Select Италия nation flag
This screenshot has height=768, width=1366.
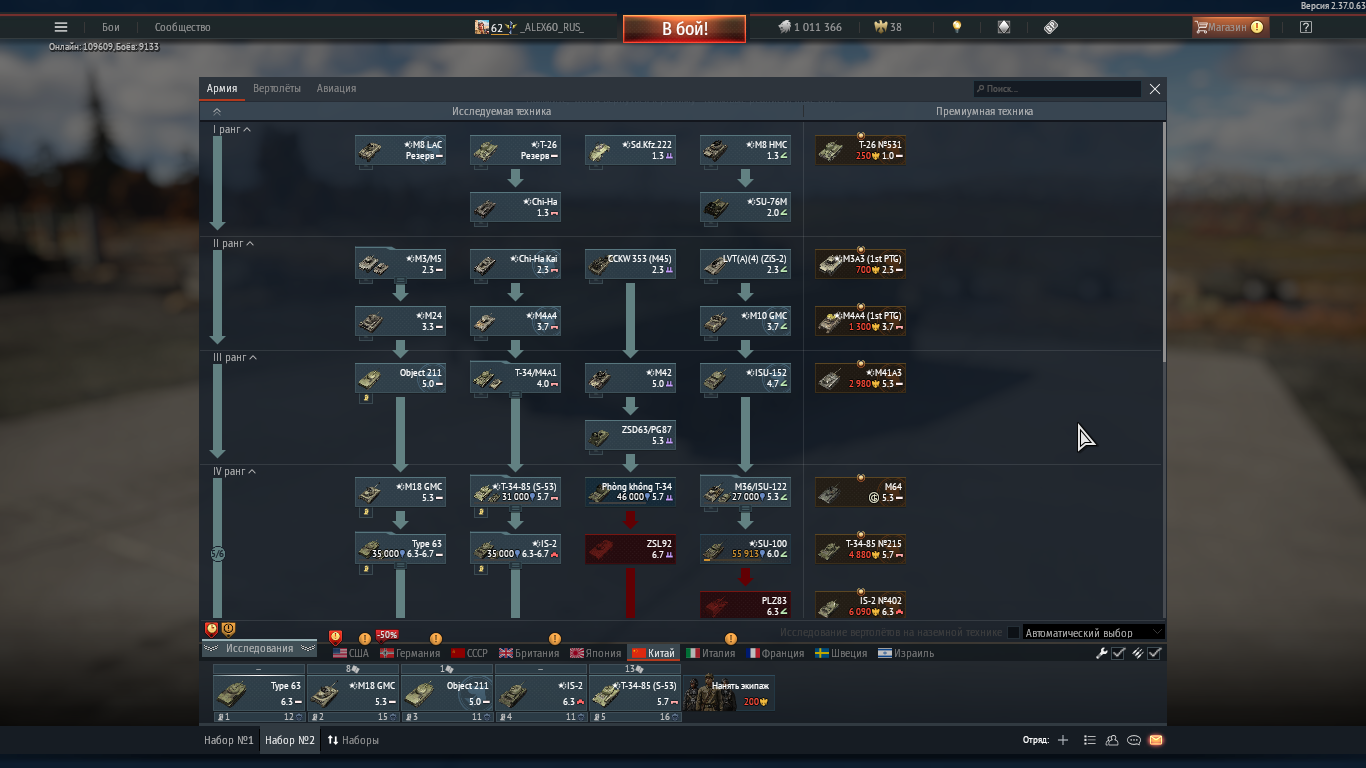click(710, 653)
